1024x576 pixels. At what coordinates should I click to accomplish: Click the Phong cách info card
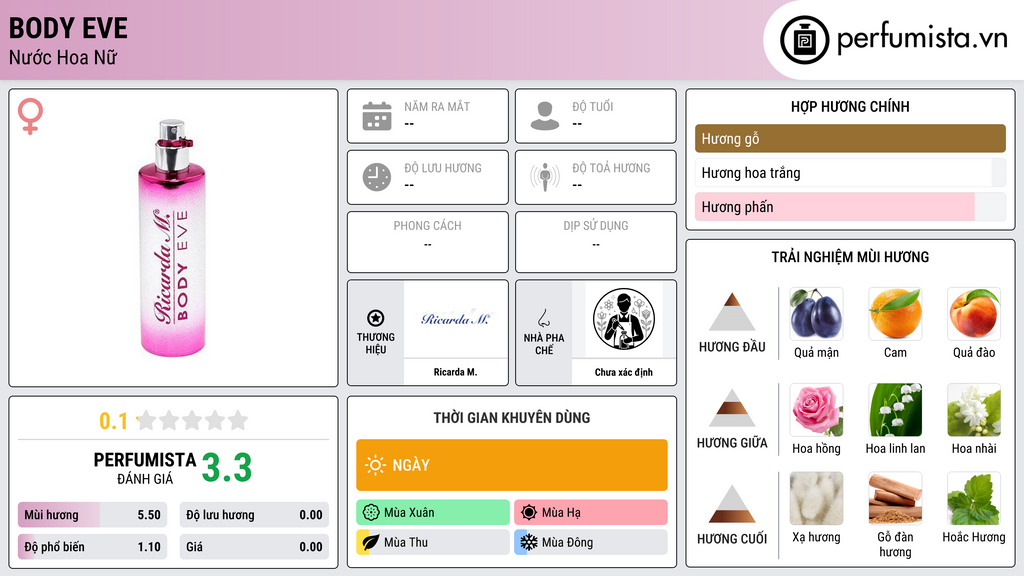point(428,242)
